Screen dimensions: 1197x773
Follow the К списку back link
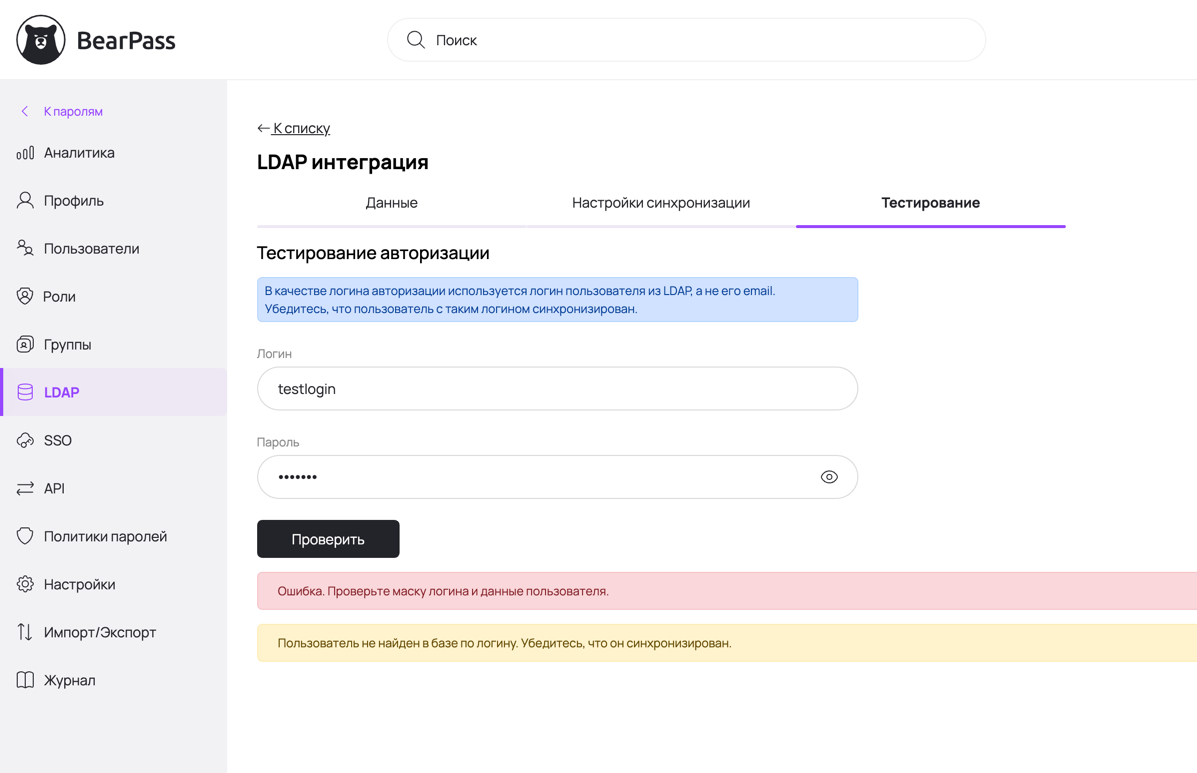coord(294,128)
